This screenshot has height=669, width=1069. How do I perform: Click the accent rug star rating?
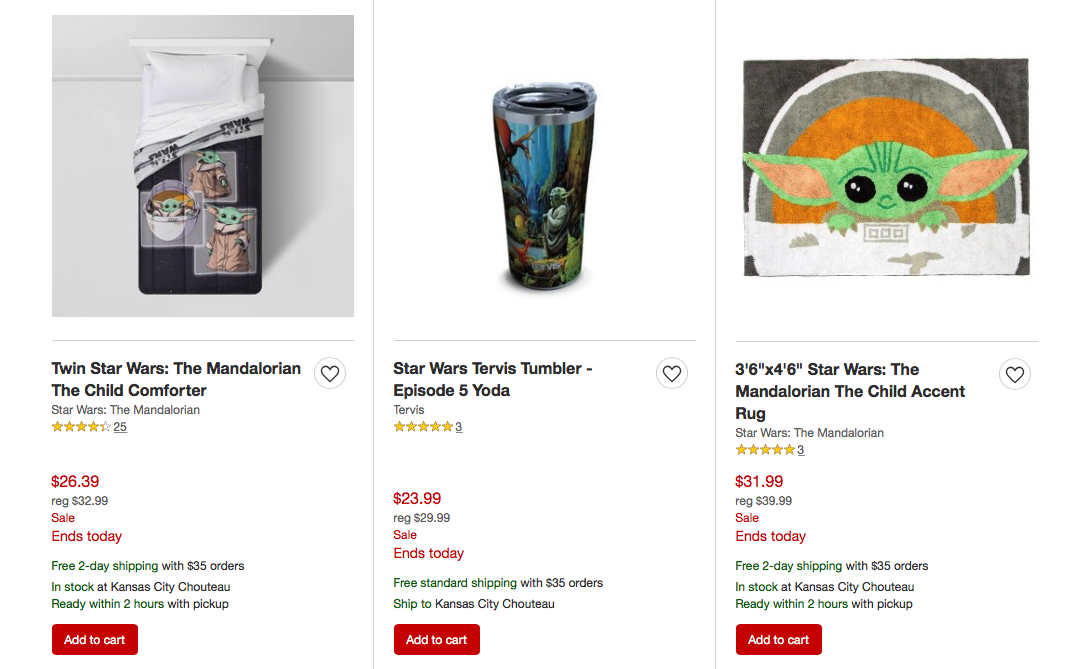click(765, 450)
